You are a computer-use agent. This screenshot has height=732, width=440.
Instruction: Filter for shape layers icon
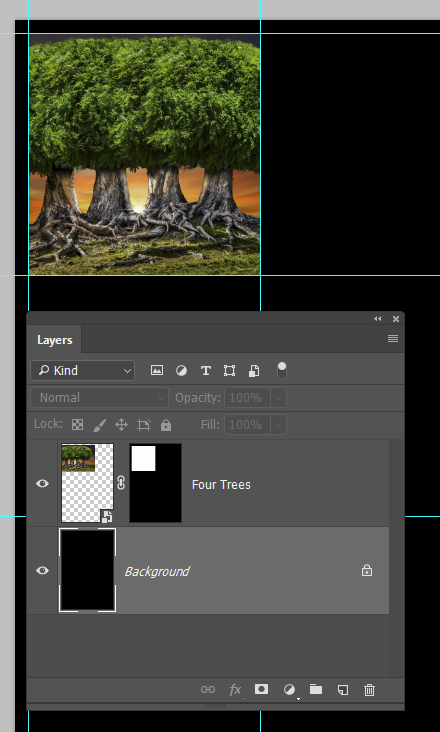pos(229,371)
